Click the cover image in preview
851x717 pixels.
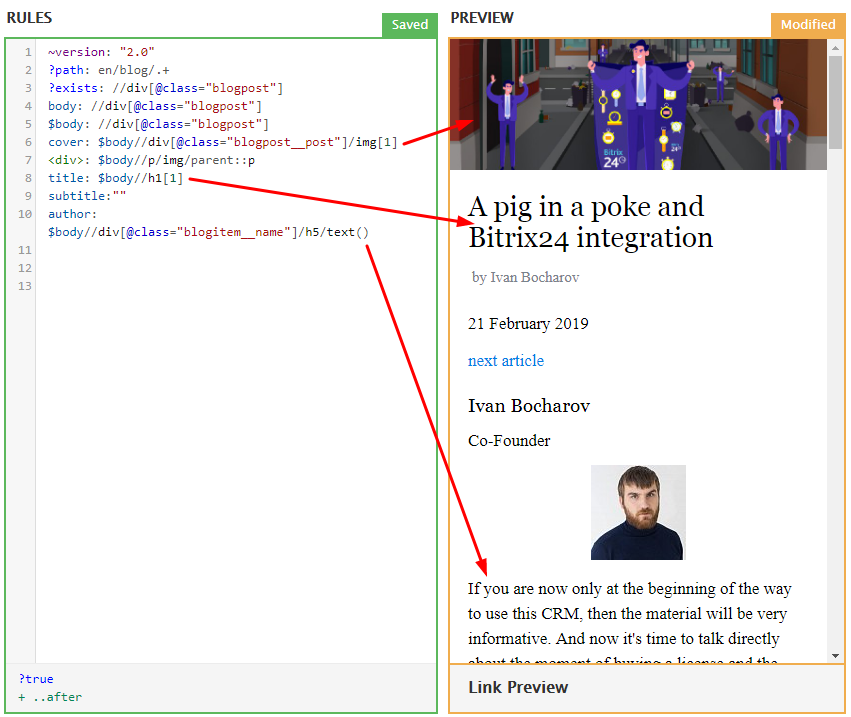point(638,104)
